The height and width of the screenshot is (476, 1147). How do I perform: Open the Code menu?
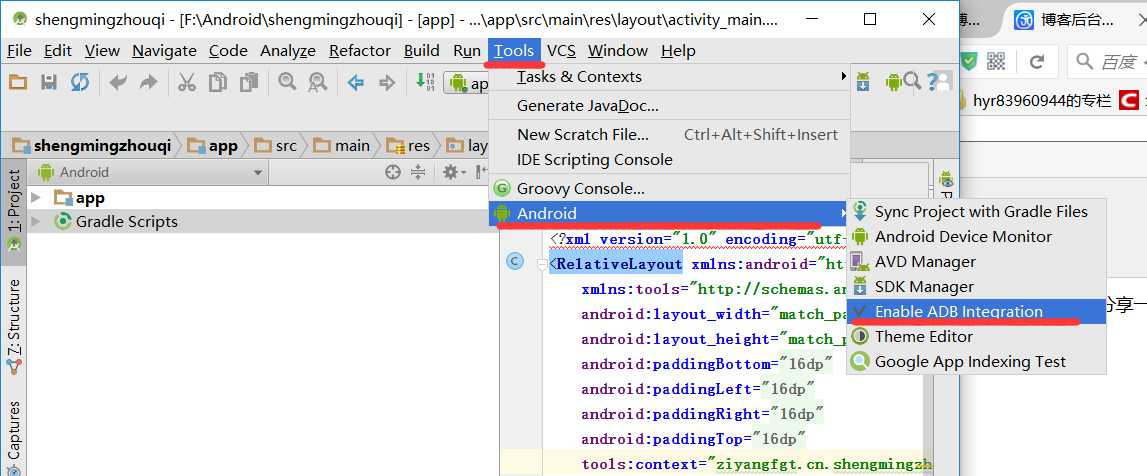[228, 50]
